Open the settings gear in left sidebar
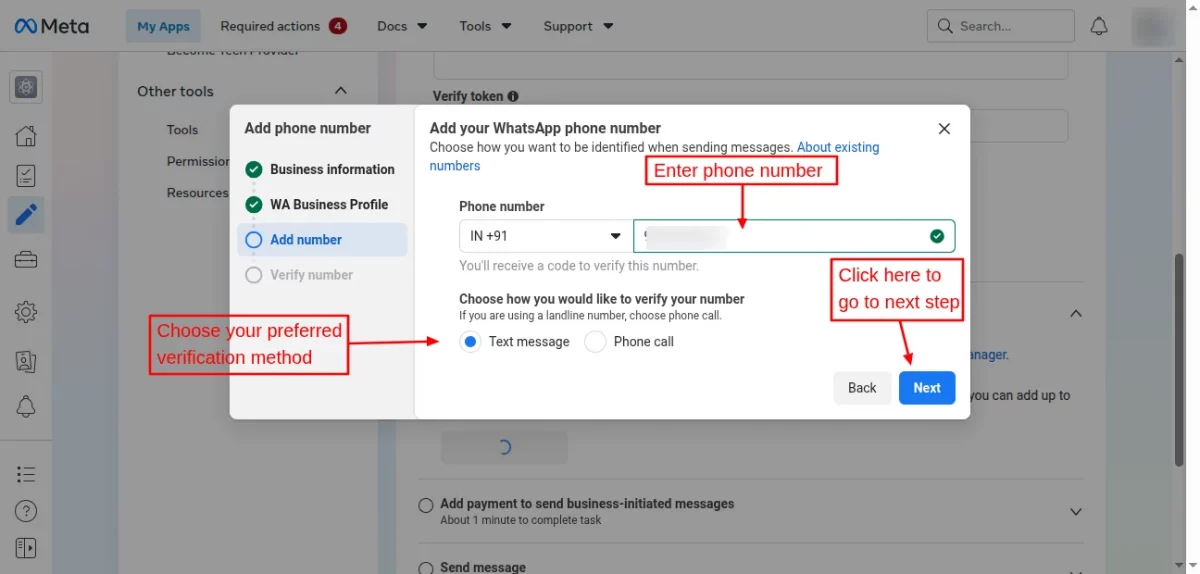This screenshot has width=1200, height=574. click(x=26, y=311)
